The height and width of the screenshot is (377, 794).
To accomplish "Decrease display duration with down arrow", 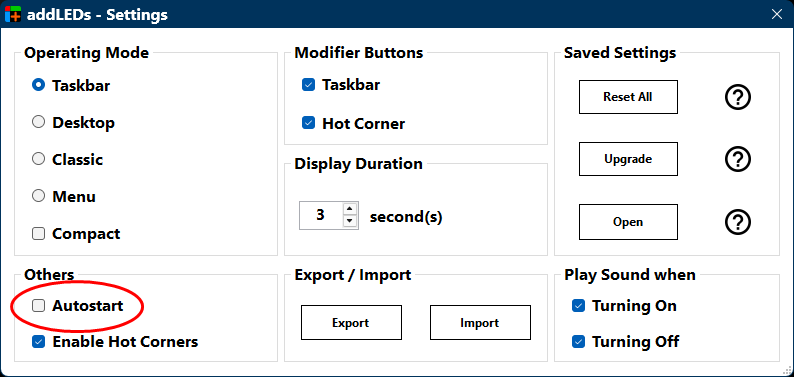I will pos(350,221).
